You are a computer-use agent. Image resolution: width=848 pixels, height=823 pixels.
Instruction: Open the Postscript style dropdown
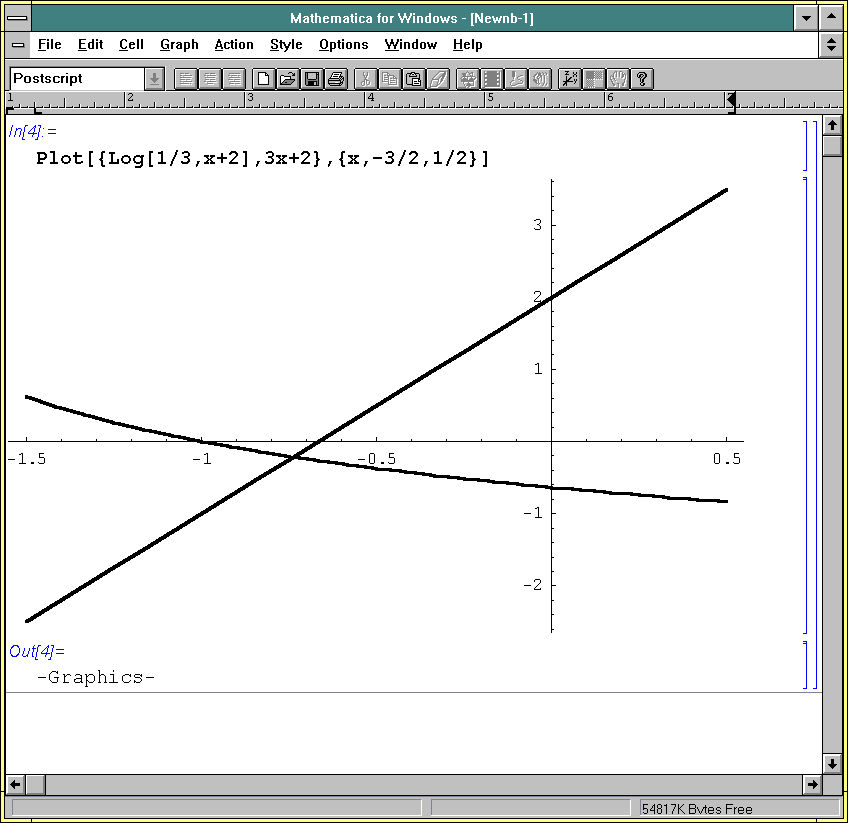154,79
